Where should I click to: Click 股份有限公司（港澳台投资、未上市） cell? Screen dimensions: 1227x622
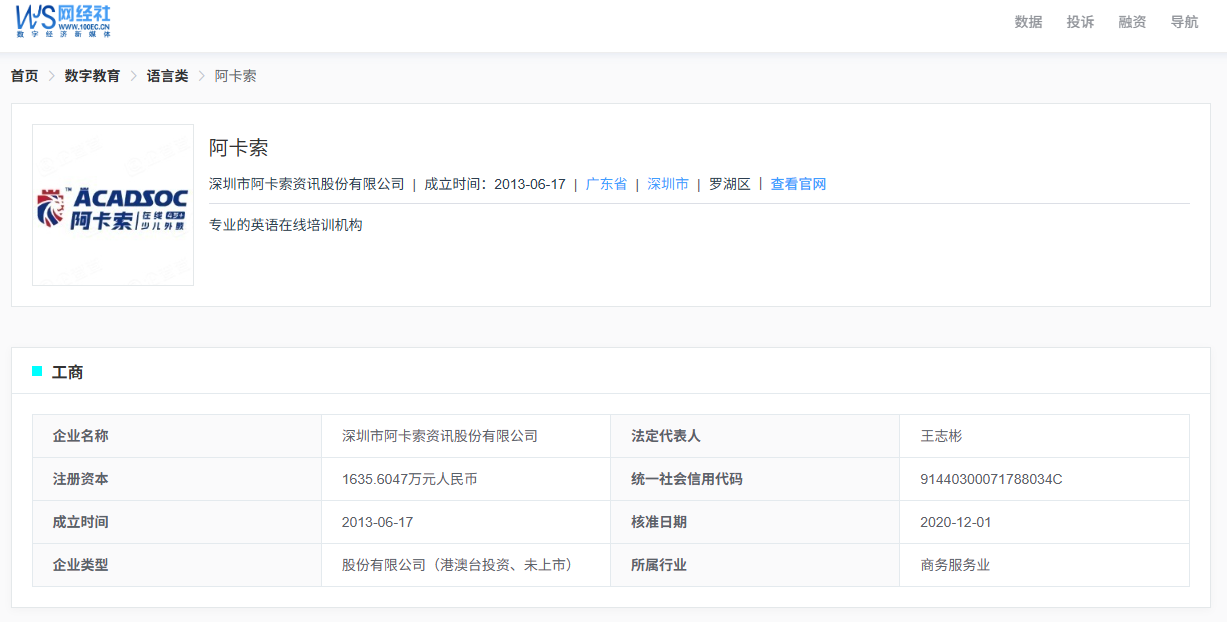point(460,565)
